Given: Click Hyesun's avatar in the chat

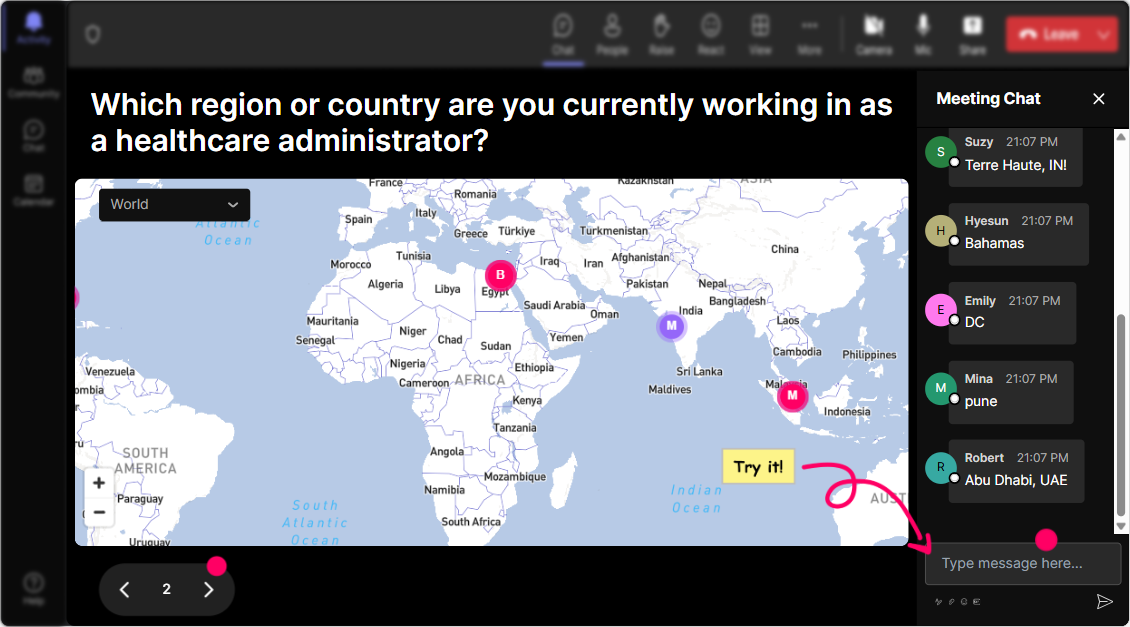Looking at the screenshot, I should (x=940, y=231).
